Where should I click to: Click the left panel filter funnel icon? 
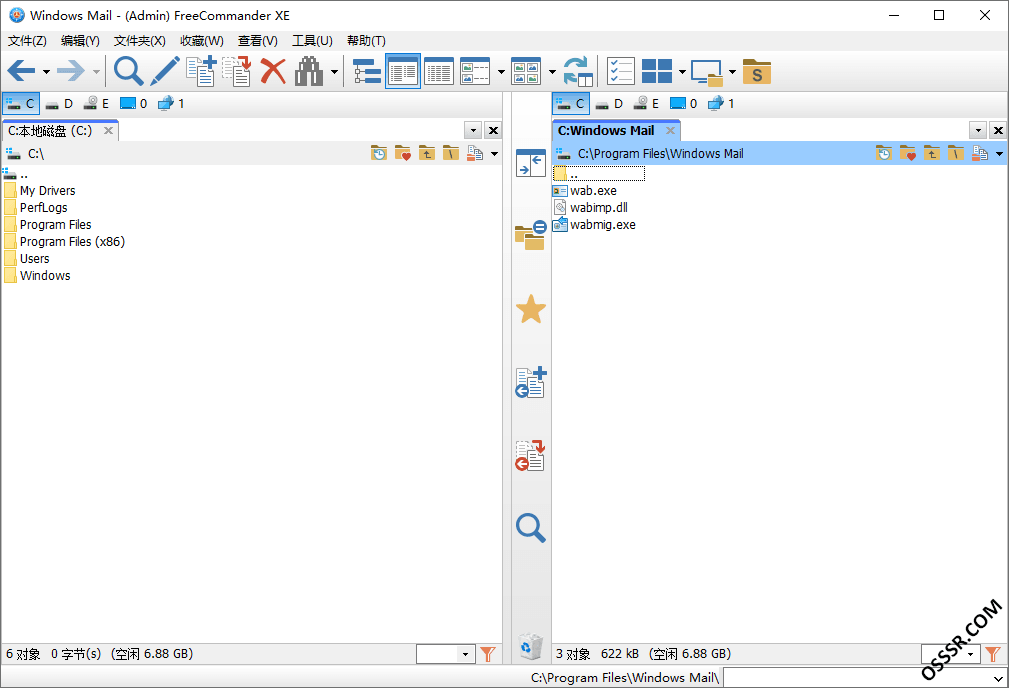488,655
